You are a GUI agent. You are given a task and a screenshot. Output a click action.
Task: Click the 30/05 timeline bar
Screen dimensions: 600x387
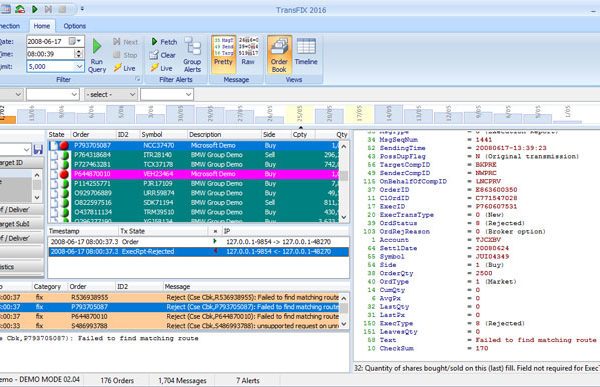[180, 114]
